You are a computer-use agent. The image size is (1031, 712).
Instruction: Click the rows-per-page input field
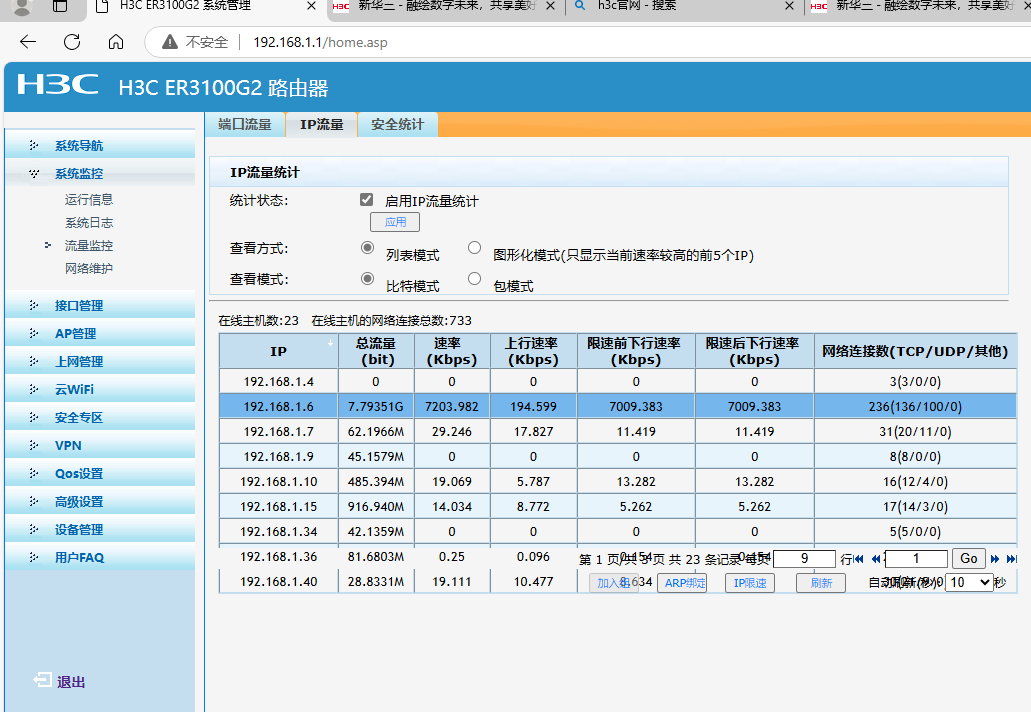[804, 559]
